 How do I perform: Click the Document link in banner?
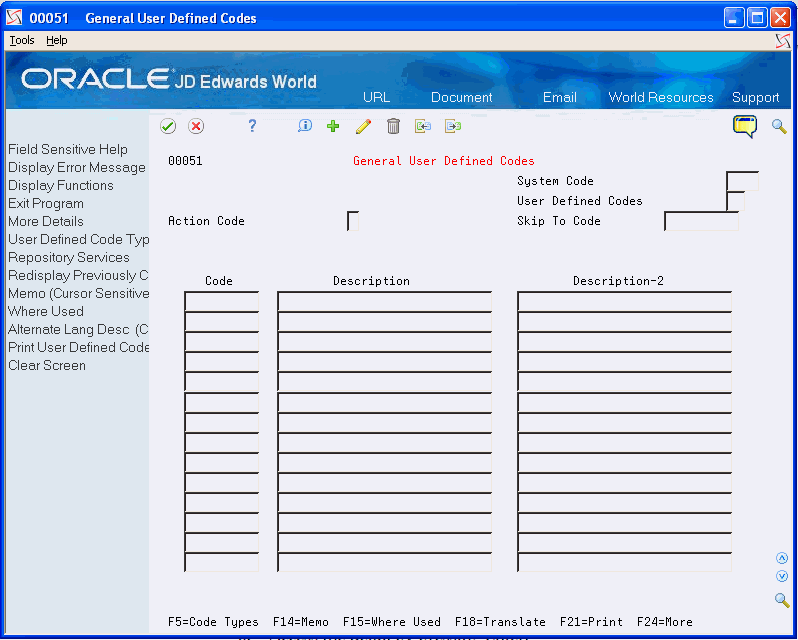pyautogui.click(x=462, y=97)
